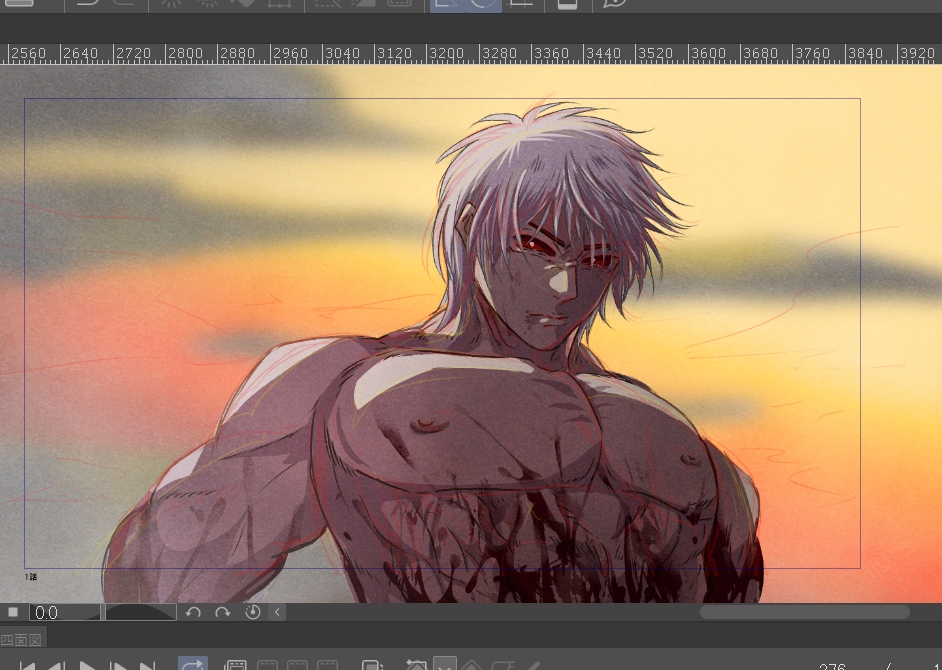Collapse the rotation bar left chevron

point(277,612)
